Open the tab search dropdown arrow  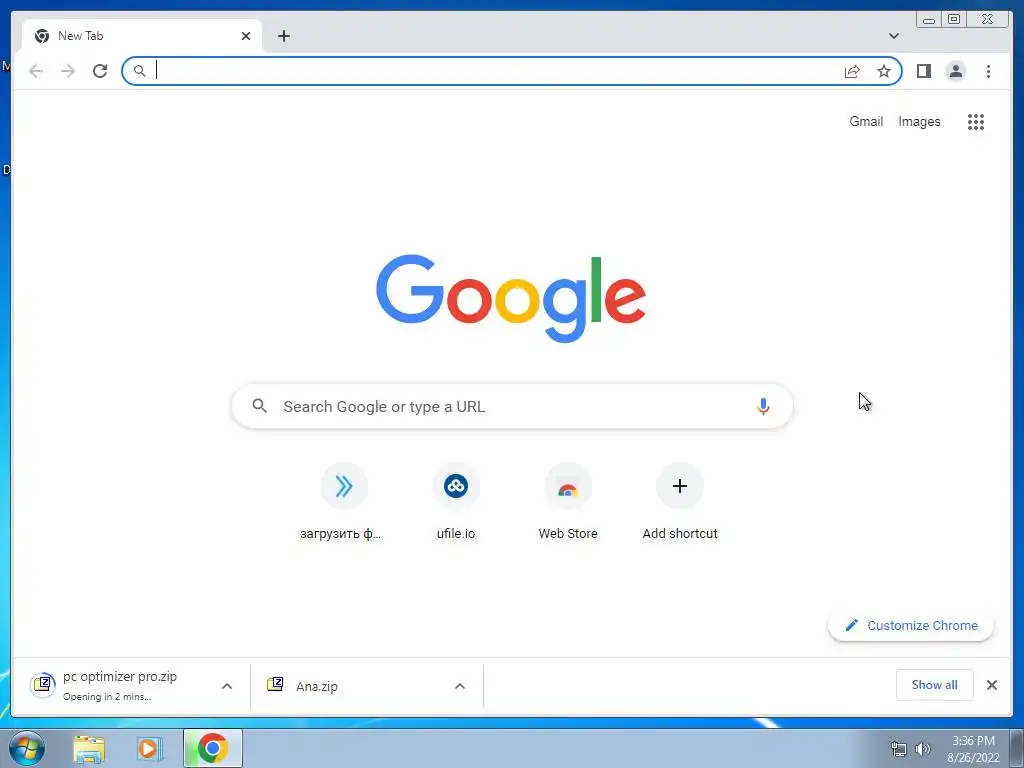pyautogui.click(x=894, y=36)
